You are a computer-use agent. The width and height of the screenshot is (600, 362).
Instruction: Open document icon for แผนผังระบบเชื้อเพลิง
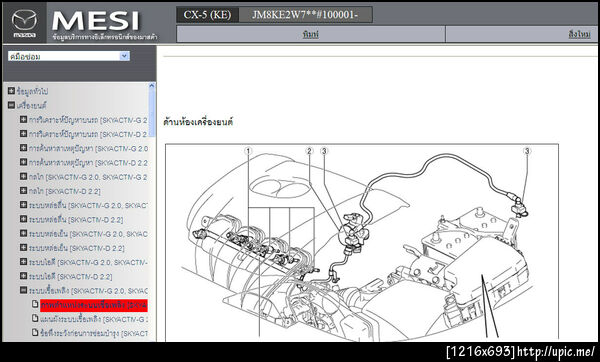35,319
